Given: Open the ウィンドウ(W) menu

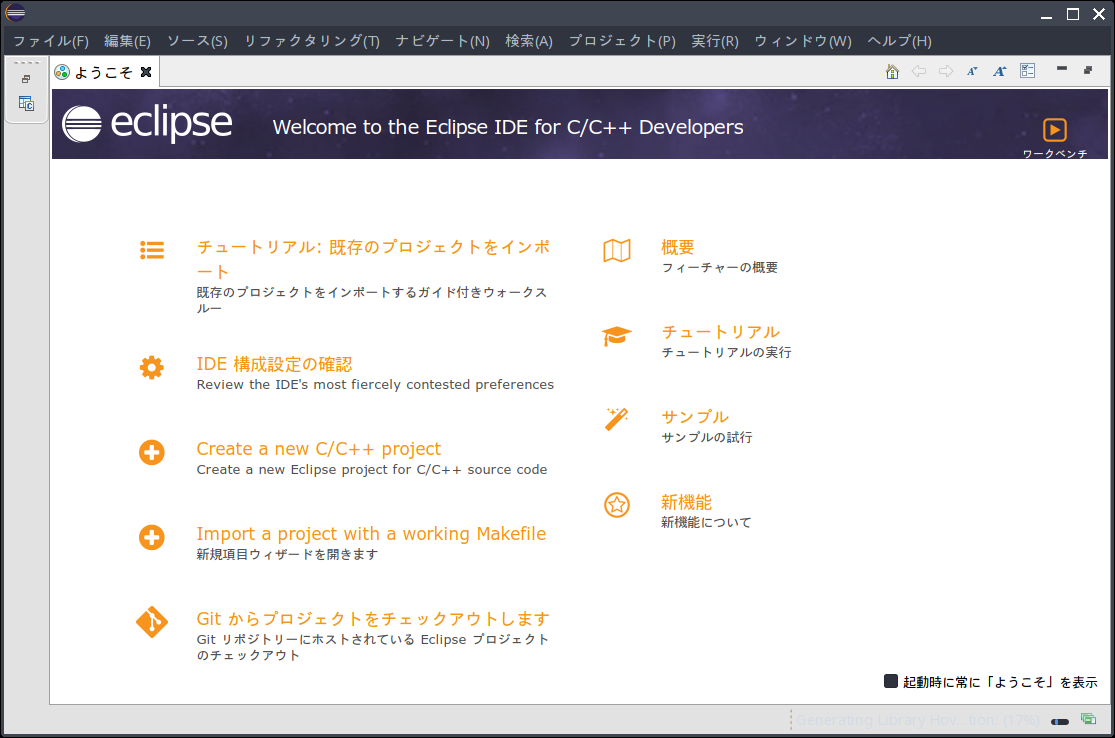Looking at the screenshot, I should pos(803,41).
